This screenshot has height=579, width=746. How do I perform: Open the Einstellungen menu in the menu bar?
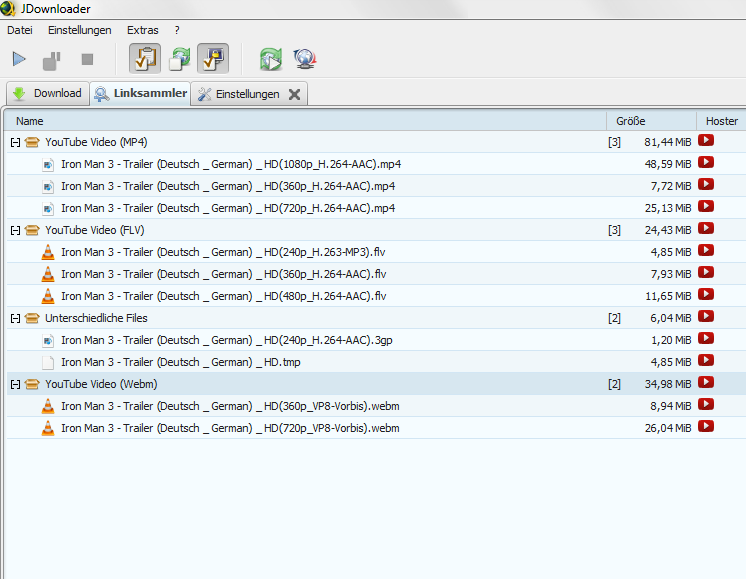coord(79,30)
